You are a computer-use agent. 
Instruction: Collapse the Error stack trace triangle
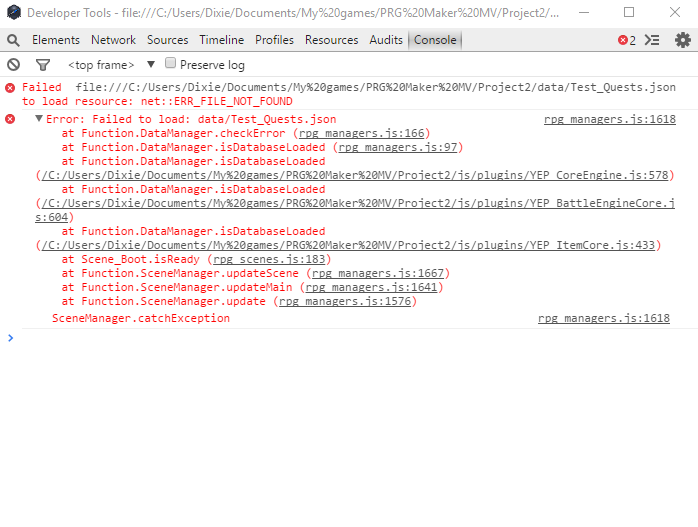(39, 118)
